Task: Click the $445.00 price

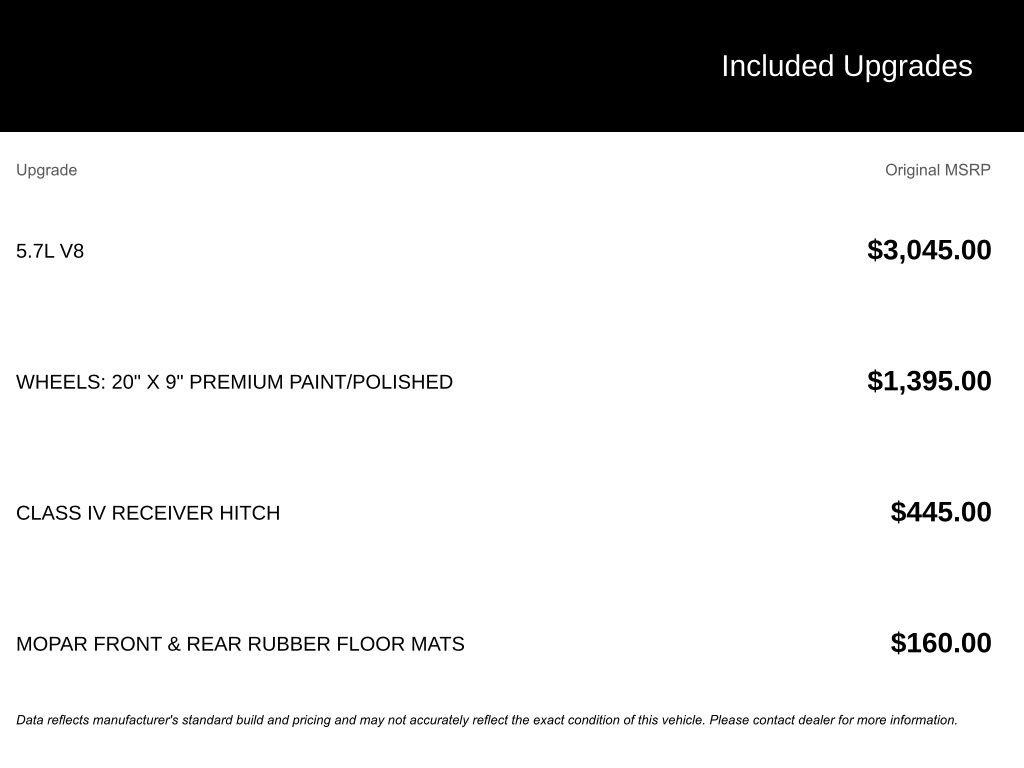Action: (x=940, y=512)
